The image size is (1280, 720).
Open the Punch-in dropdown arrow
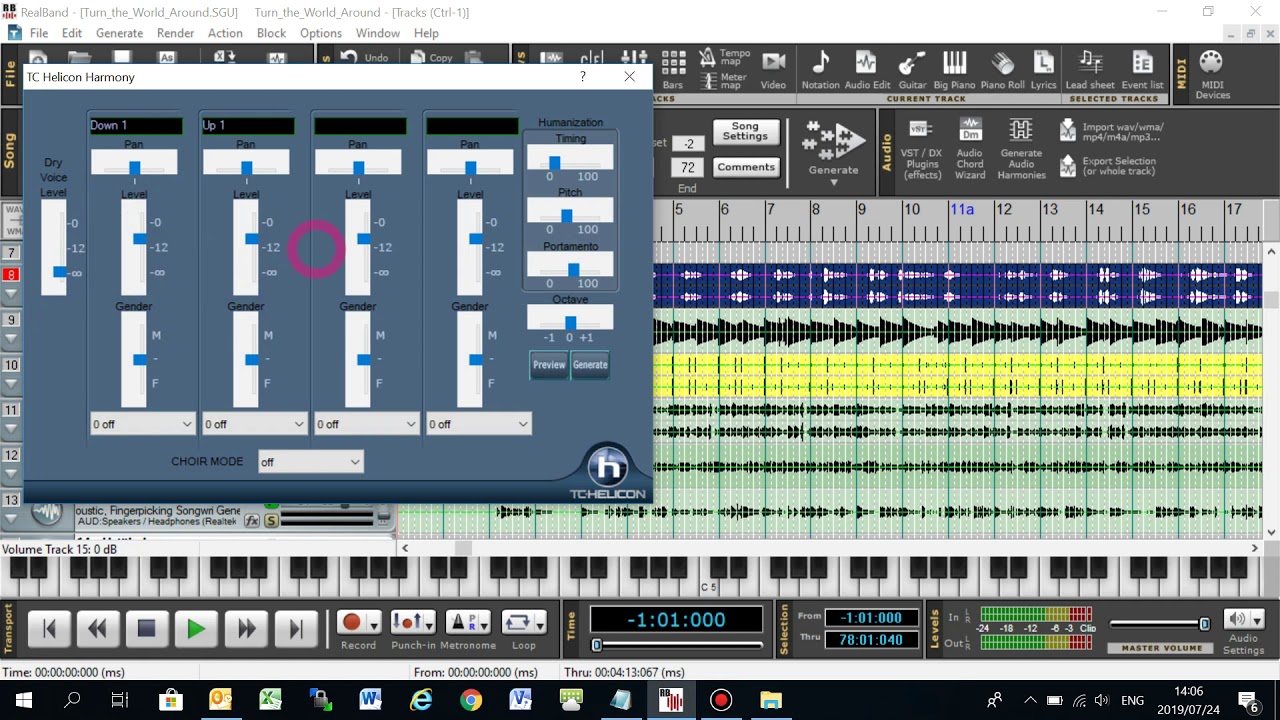click(429, 623)
